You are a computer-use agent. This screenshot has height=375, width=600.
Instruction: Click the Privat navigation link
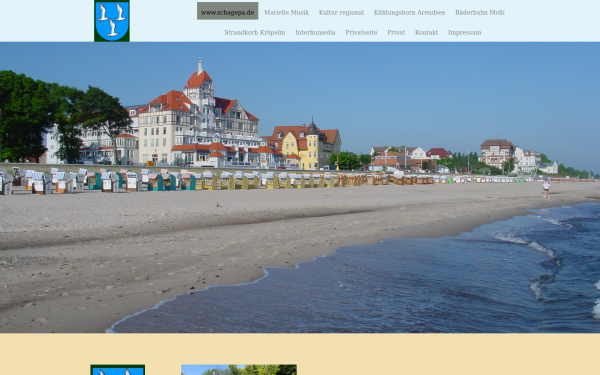396,33
